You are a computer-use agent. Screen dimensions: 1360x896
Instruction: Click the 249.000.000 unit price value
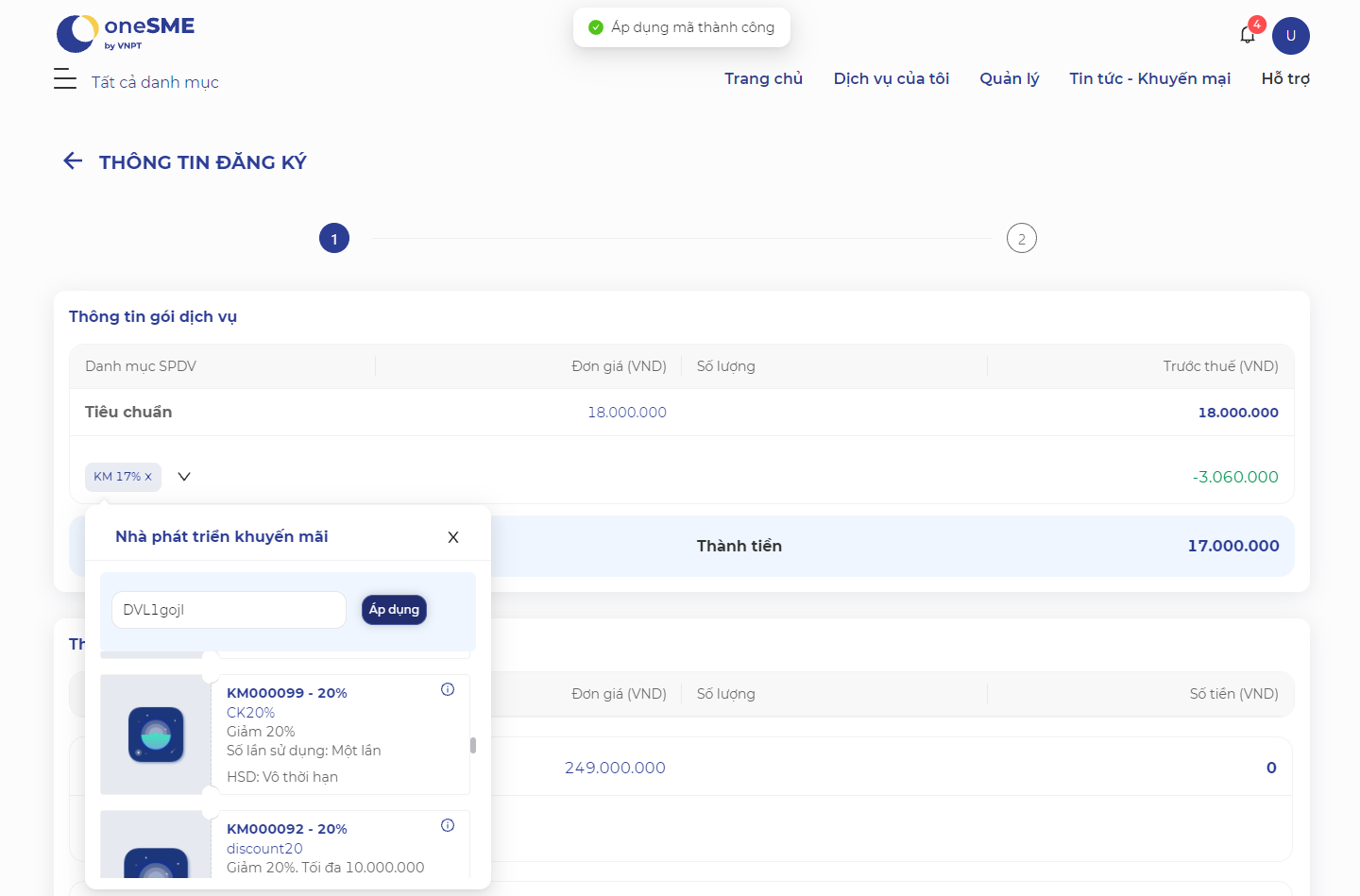pyautogui.click(x=615, y=768)
